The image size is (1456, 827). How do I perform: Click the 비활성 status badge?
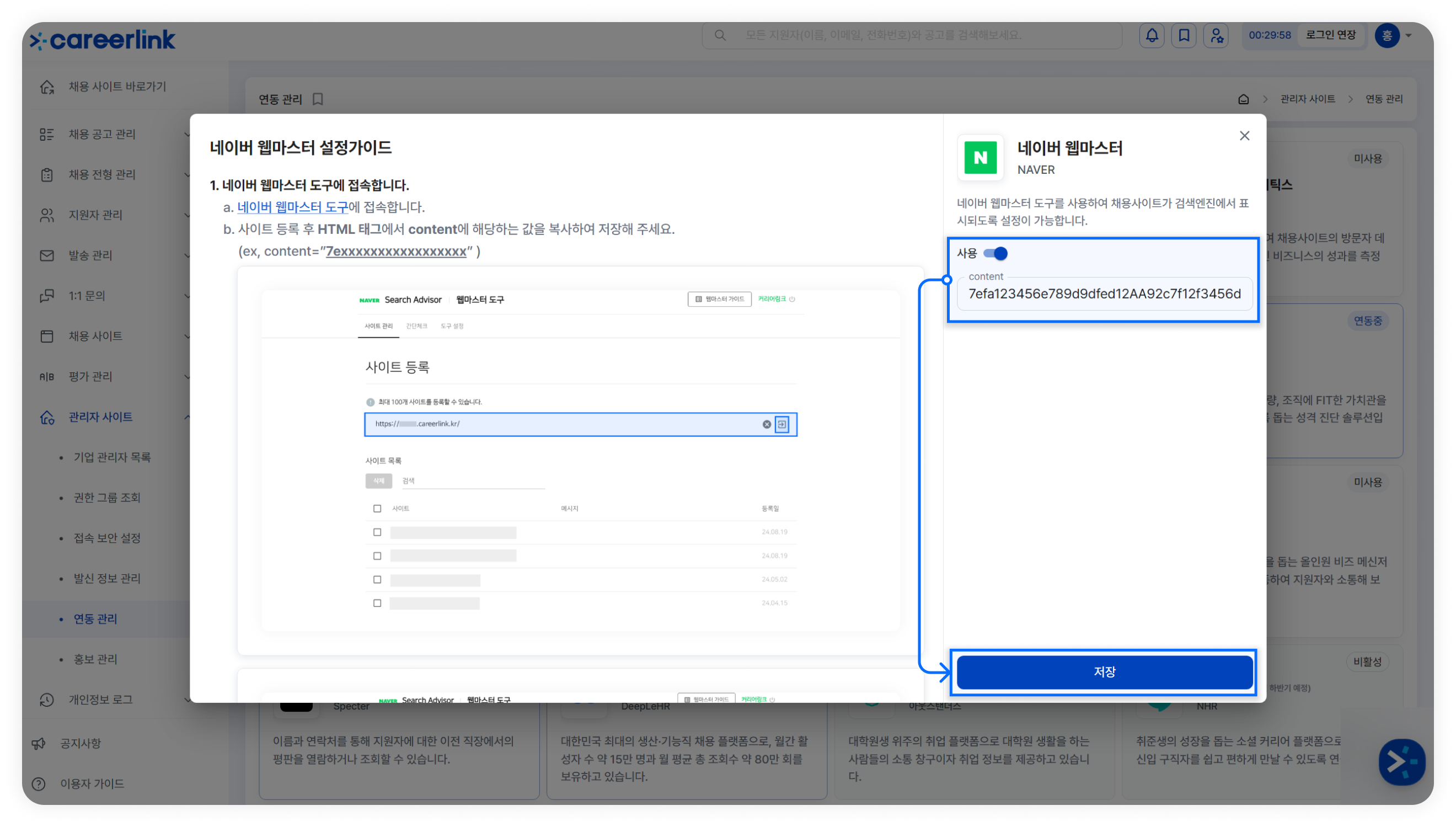tap(1367, 661)
